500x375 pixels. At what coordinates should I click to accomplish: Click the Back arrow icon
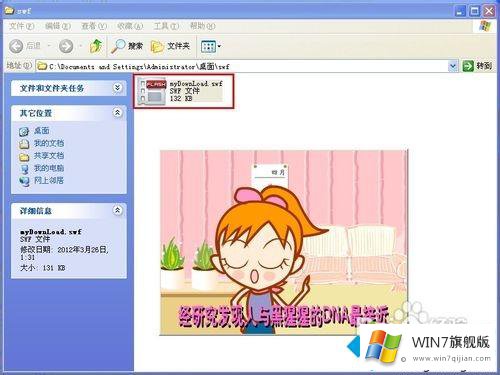pos(16,46)
